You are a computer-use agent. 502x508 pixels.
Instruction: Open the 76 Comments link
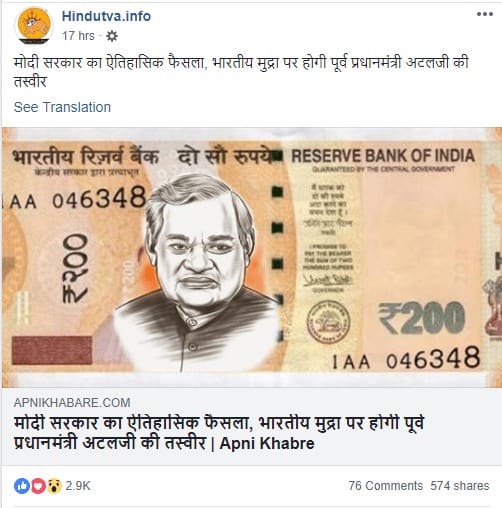pyautogui.click(x=386, y=486)
